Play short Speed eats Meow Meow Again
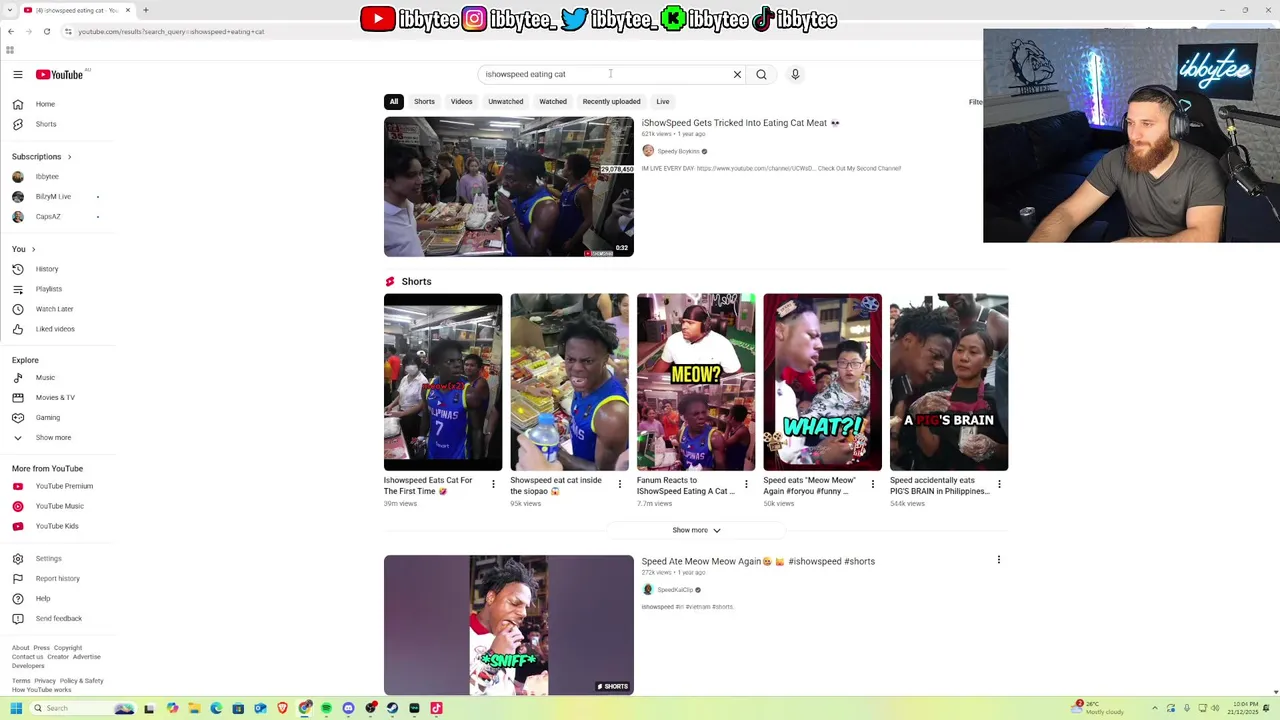The width and height of the screenshot is (1280, 720). tap(822, 382)
